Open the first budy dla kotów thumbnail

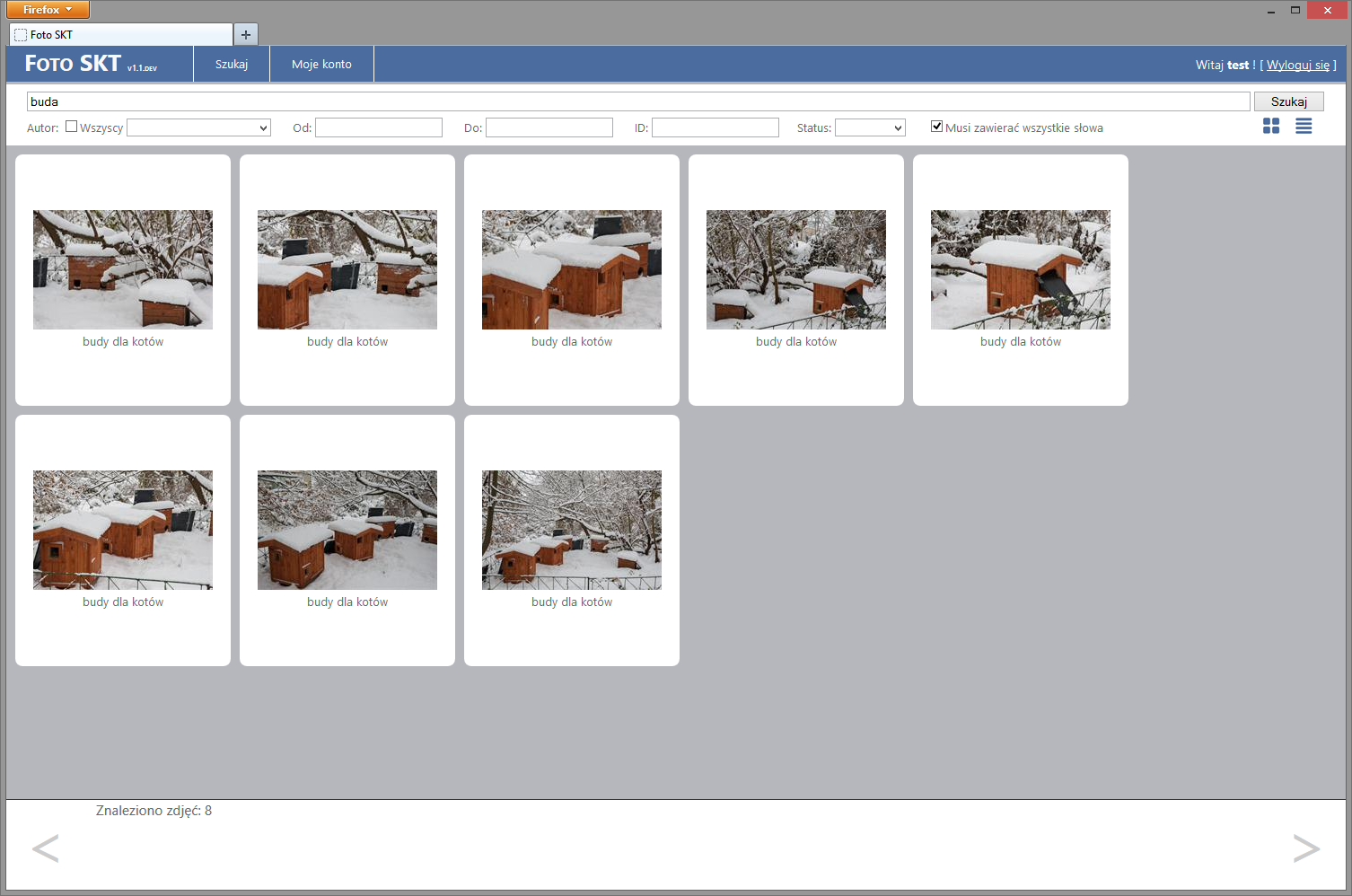click(x=123, y=269)
